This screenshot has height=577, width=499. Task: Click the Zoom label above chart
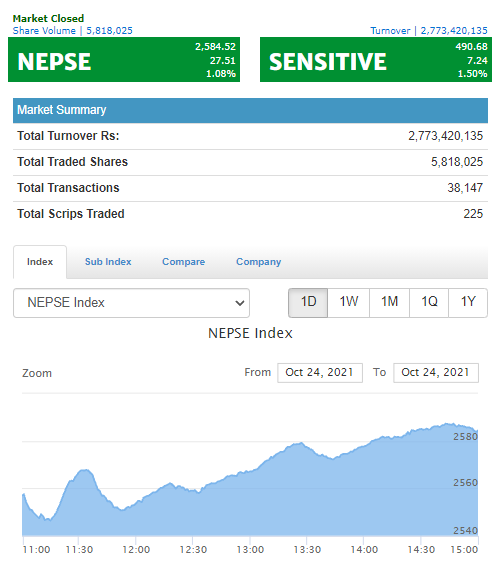pyautogui.click(x=37, y=373)
